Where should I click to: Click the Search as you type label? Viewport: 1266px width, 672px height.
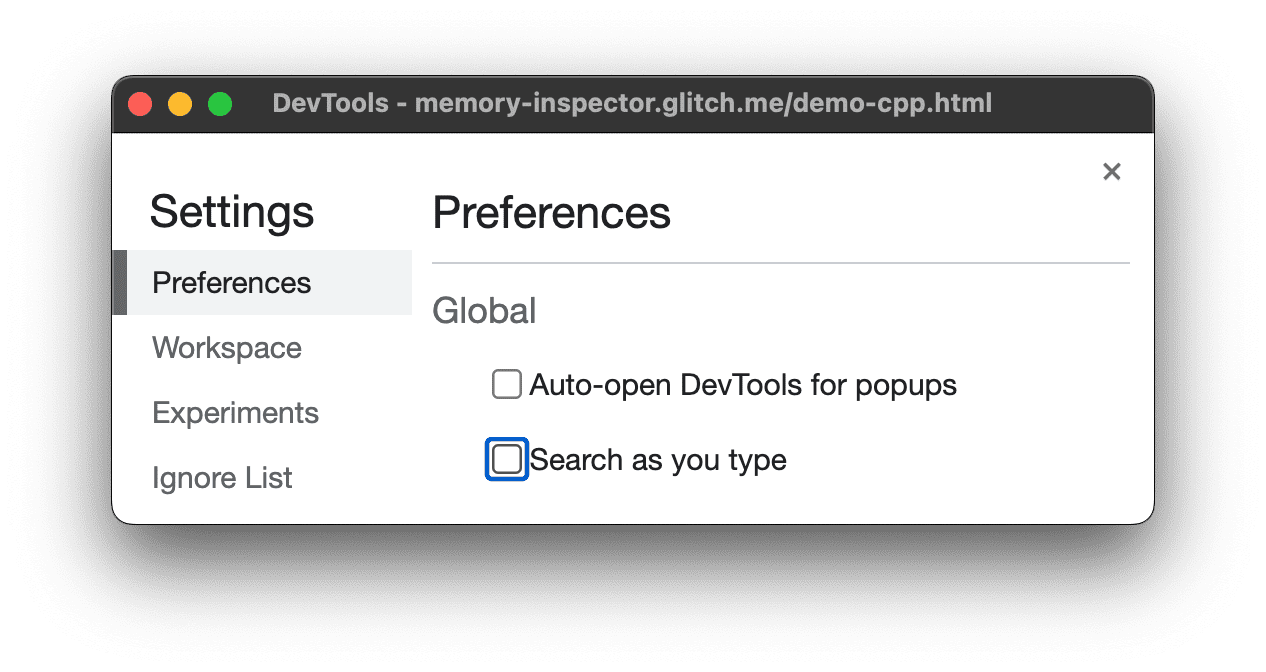(657, 459)
